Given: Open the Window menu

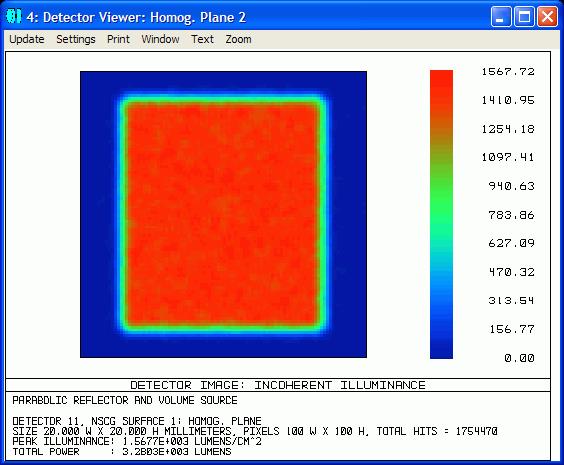Looking at the screenshot, I should click(x=160, y=39).
